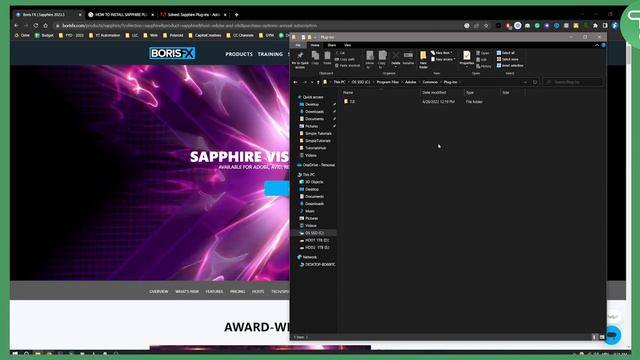Switch to the Home ribbon tab

tap(315, 45)
